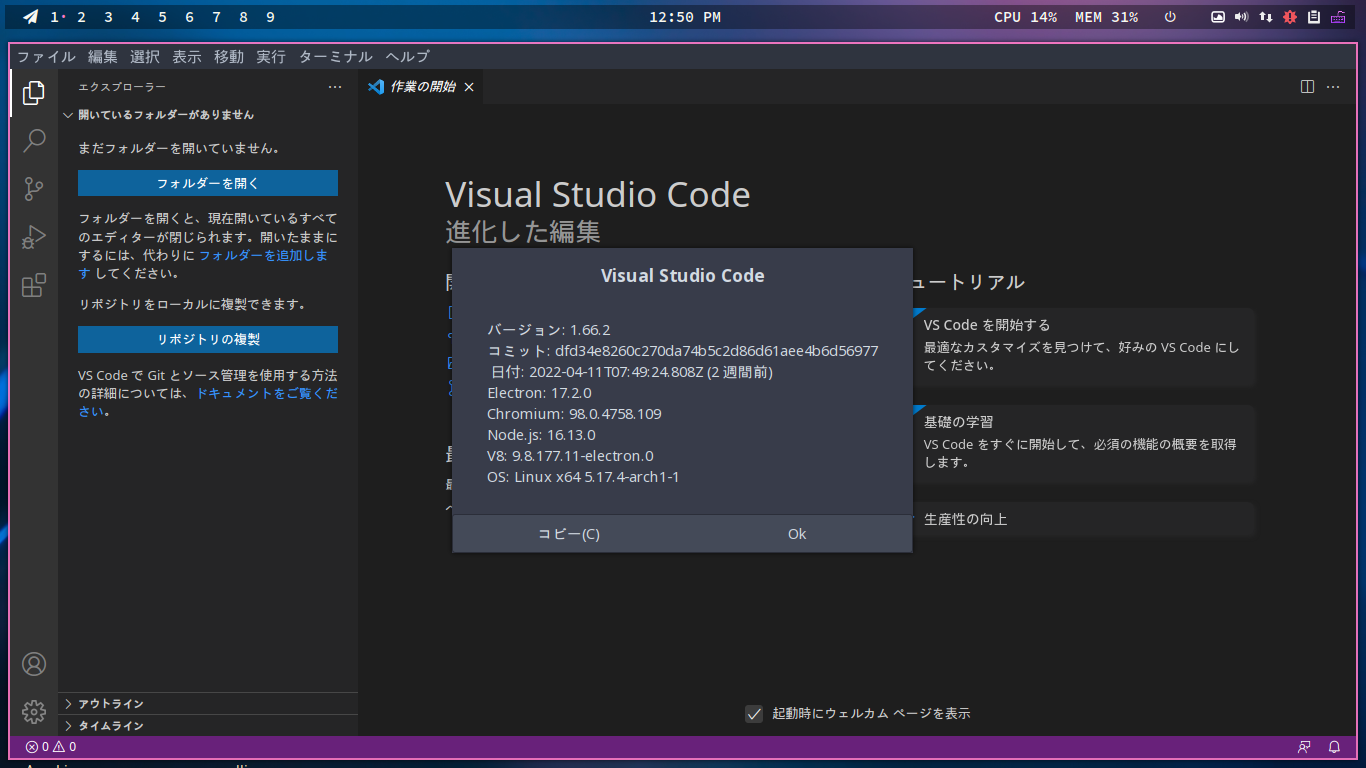Click the volume speaker tray icon
1366x768 pixels.
tap(1242, 17)
